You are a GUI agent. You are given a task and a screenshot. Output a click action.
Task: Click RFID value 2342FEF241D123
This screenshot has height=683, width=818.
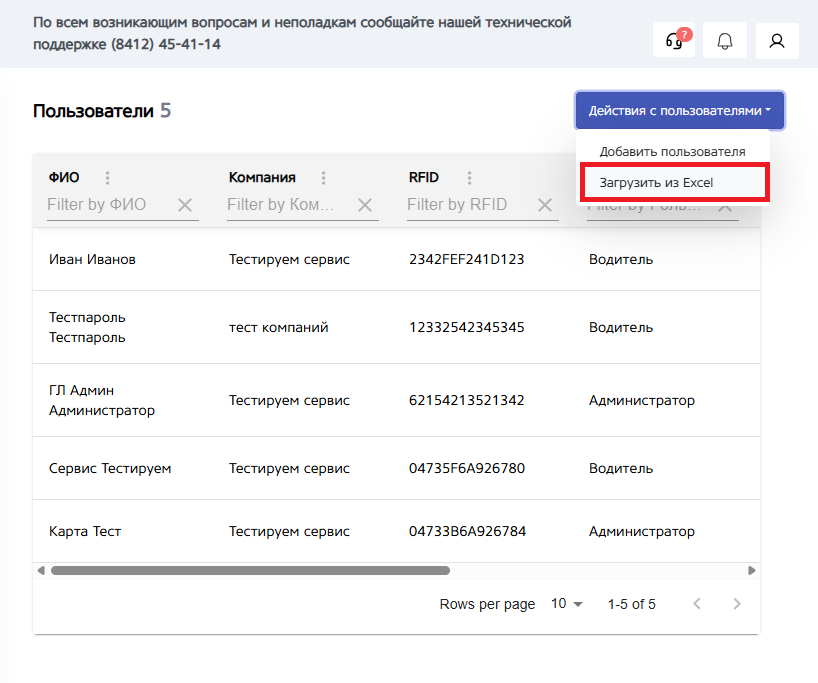click(x=466, y=259)
